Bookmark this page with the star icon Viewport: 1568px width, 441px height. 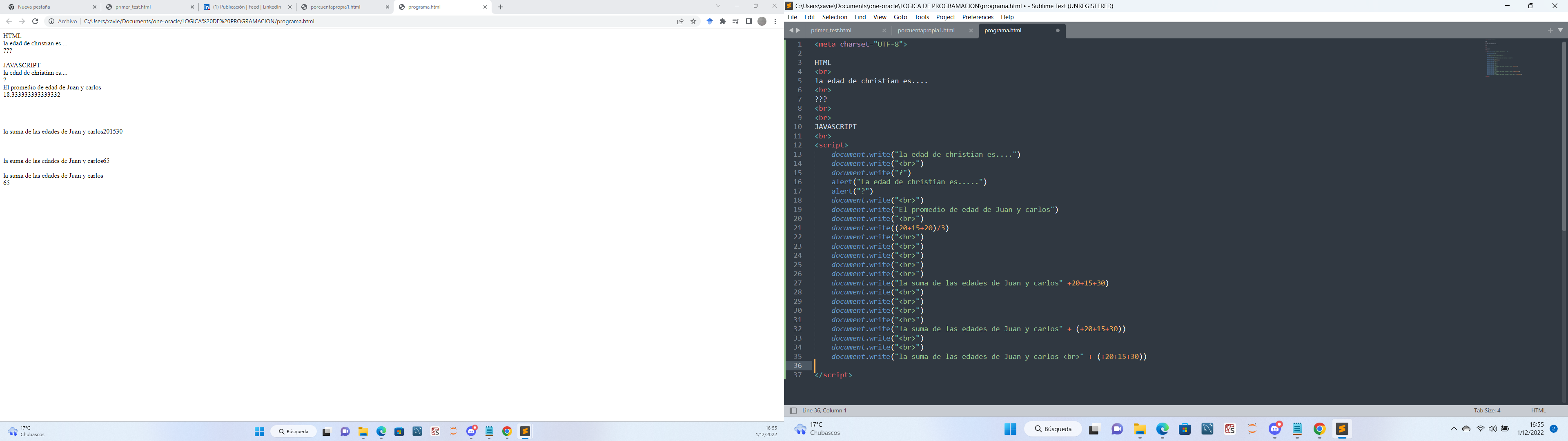(693, 21)
